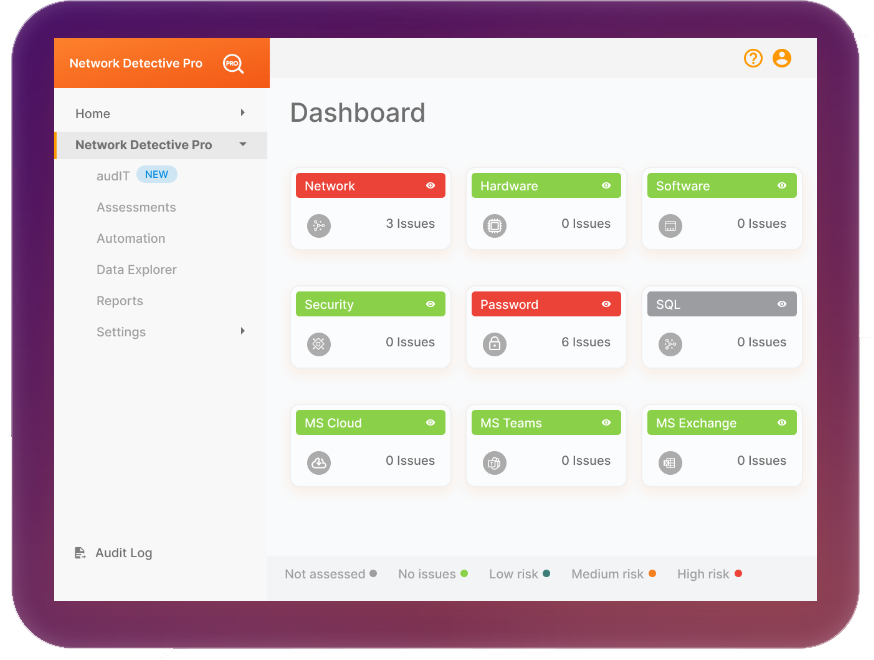
Task: Click "0 Issues" on the MS Exchange card
Action: point(761,461)
